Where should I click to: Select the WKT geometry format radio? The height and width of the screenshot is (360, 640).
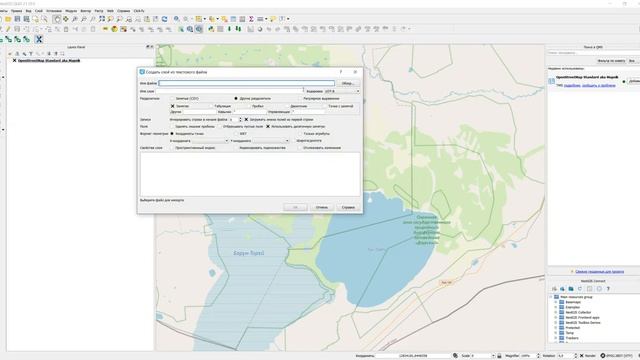[236, 133]
